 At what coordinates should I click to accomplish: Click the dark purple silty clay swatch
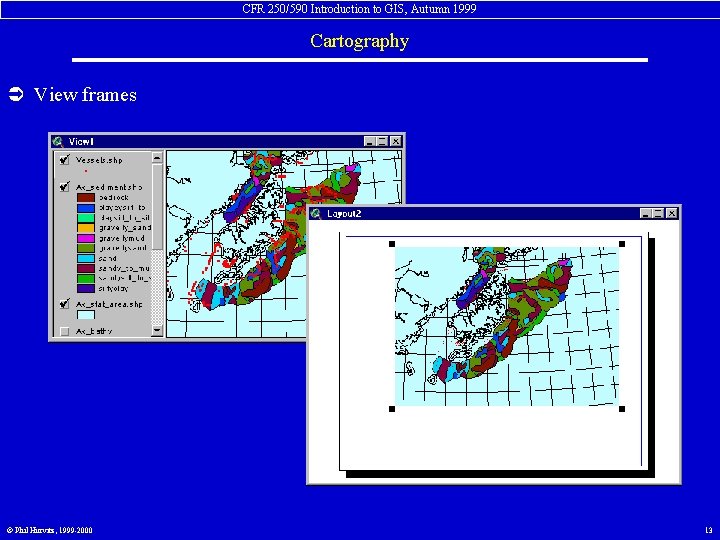(x=86, y=288)
